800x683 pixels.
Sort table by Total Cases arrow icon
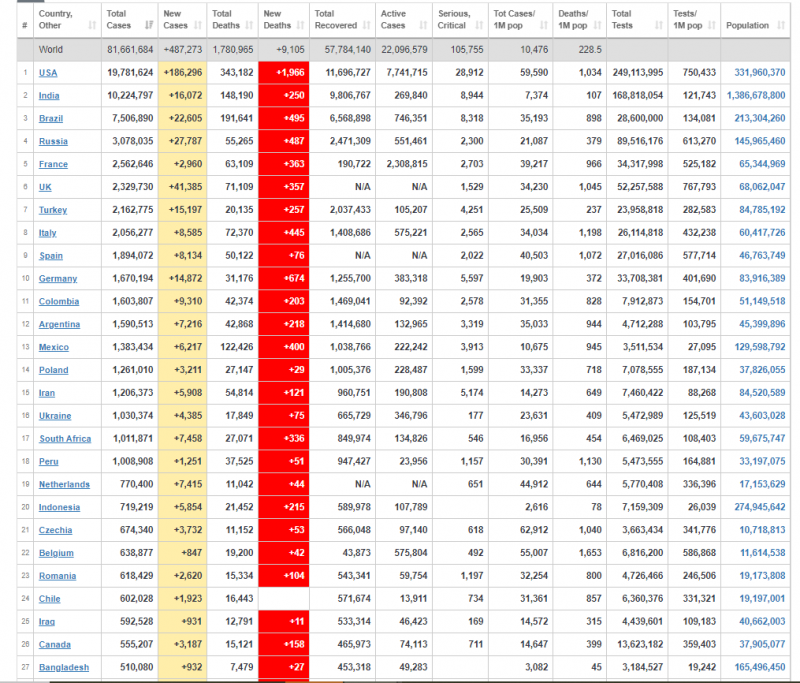pyautogui.click(x=149, y=25)
